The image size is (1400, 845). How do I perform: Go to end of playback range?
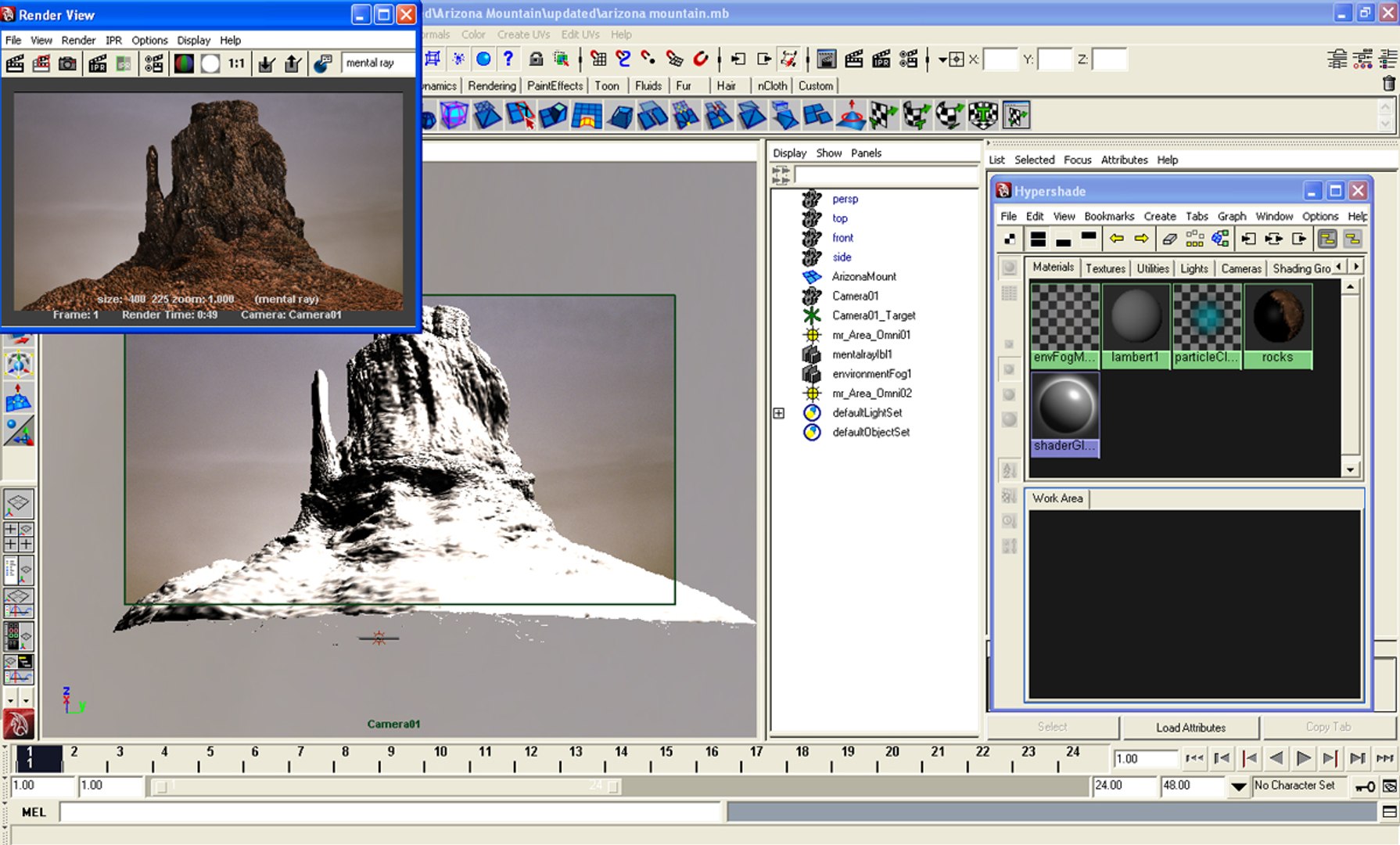(x=1385, y=758)
